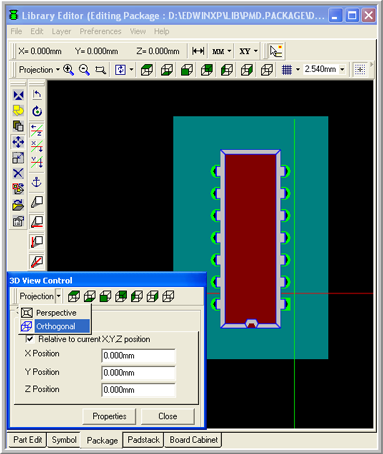Select the zoom window tool
383x454 pixels.
point(100,70)
